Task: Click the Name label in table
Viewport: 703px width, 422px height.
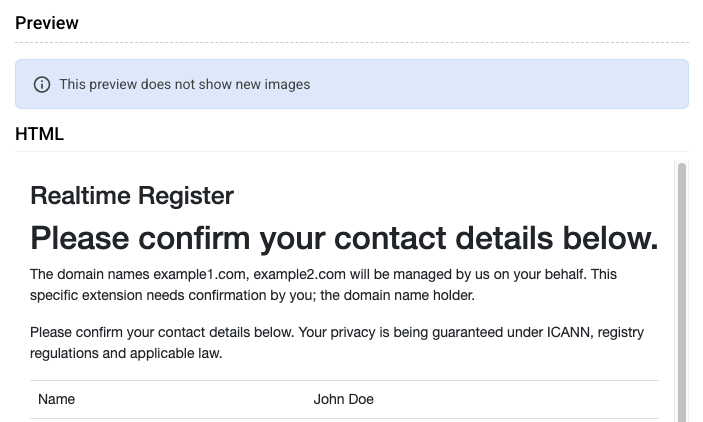Action: (56, 399)
